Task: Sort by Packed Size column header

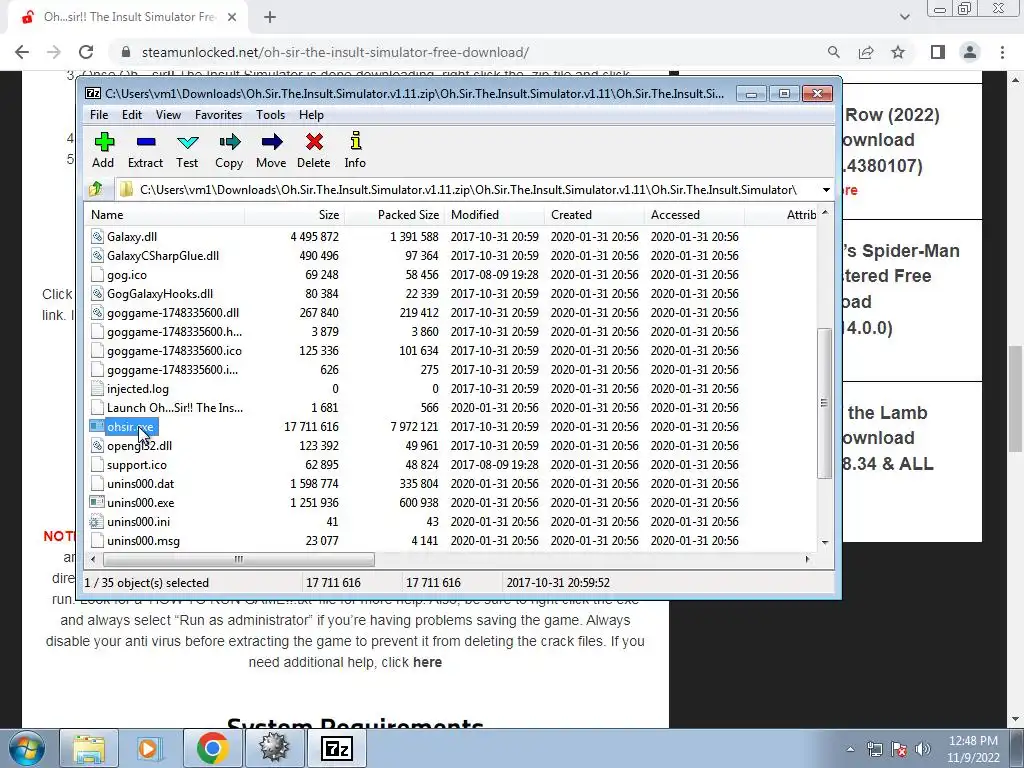Action: click(394, 215)
